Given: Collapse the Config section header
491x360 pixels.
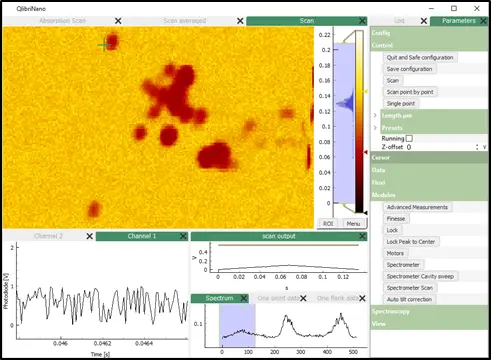Looking at the screenshot, I should [x=429, y=33].
